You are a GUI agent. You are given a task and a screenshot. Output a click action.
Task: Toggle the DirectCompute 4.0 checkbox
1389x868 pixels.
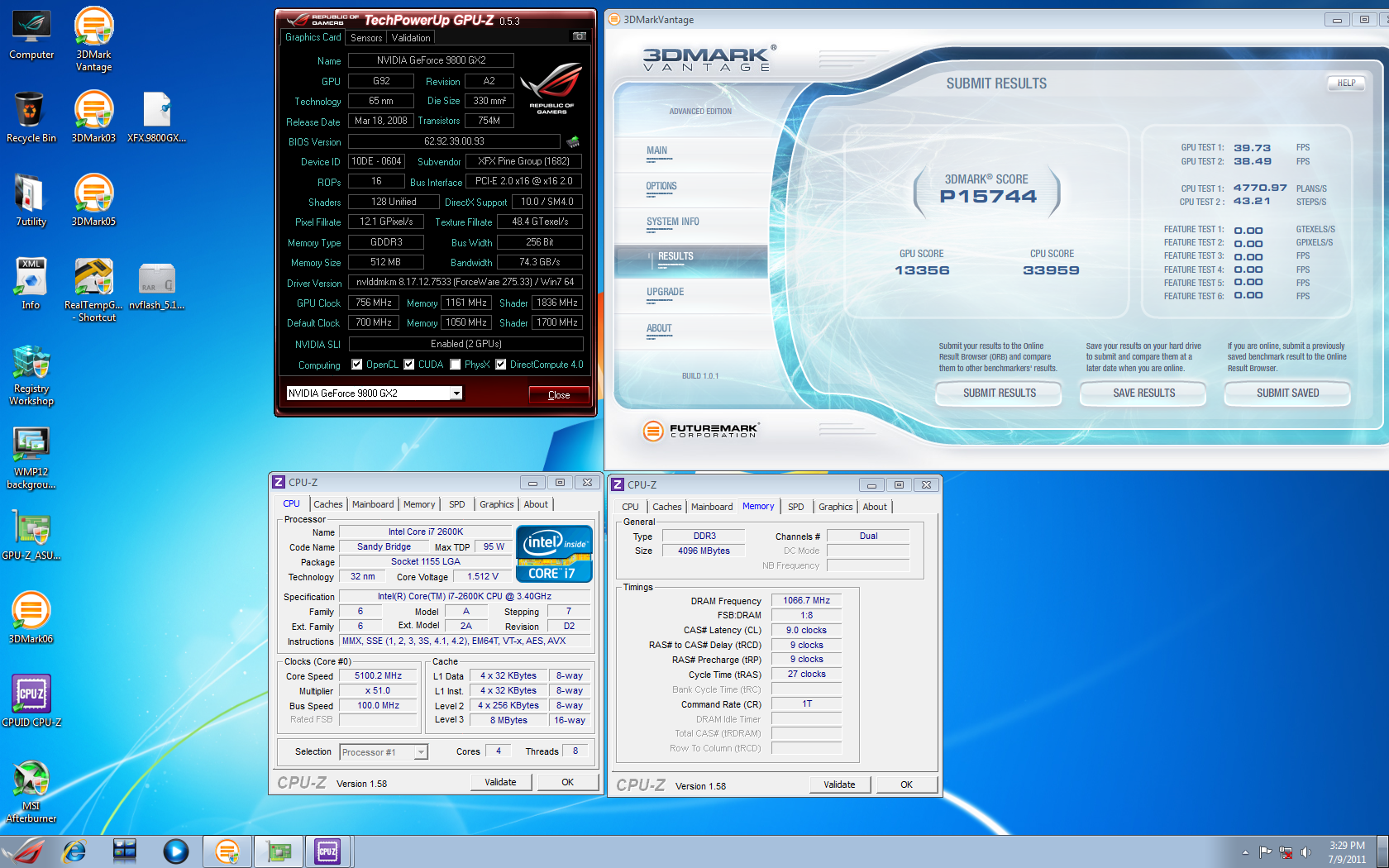point(500,365)
